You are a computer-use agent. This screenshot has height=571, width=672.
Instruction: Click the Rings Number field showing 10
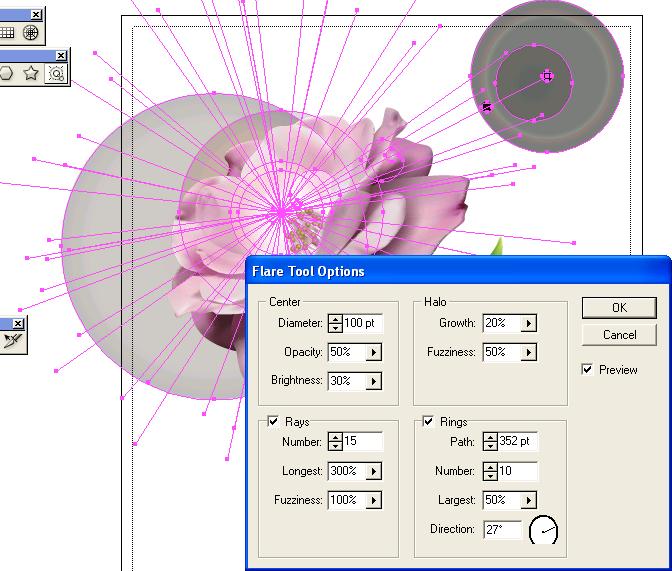coord(517,471)
